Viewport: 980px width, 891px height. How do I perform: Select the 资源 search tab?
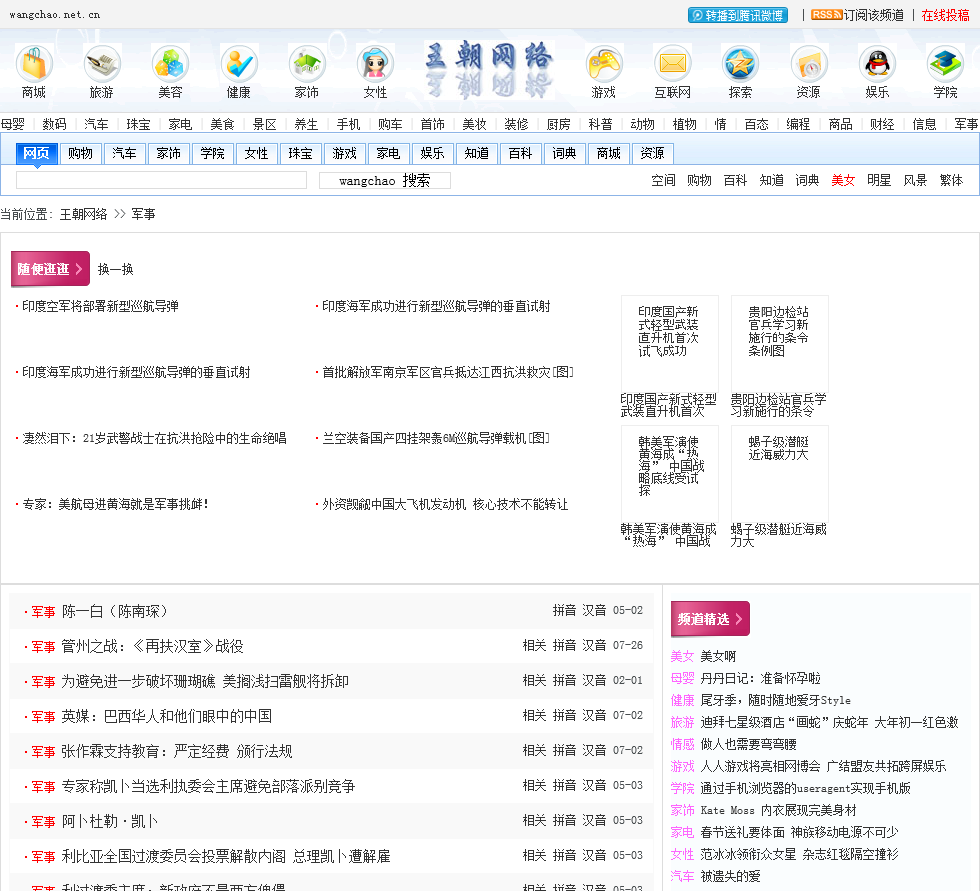click(x=652, y=153)
